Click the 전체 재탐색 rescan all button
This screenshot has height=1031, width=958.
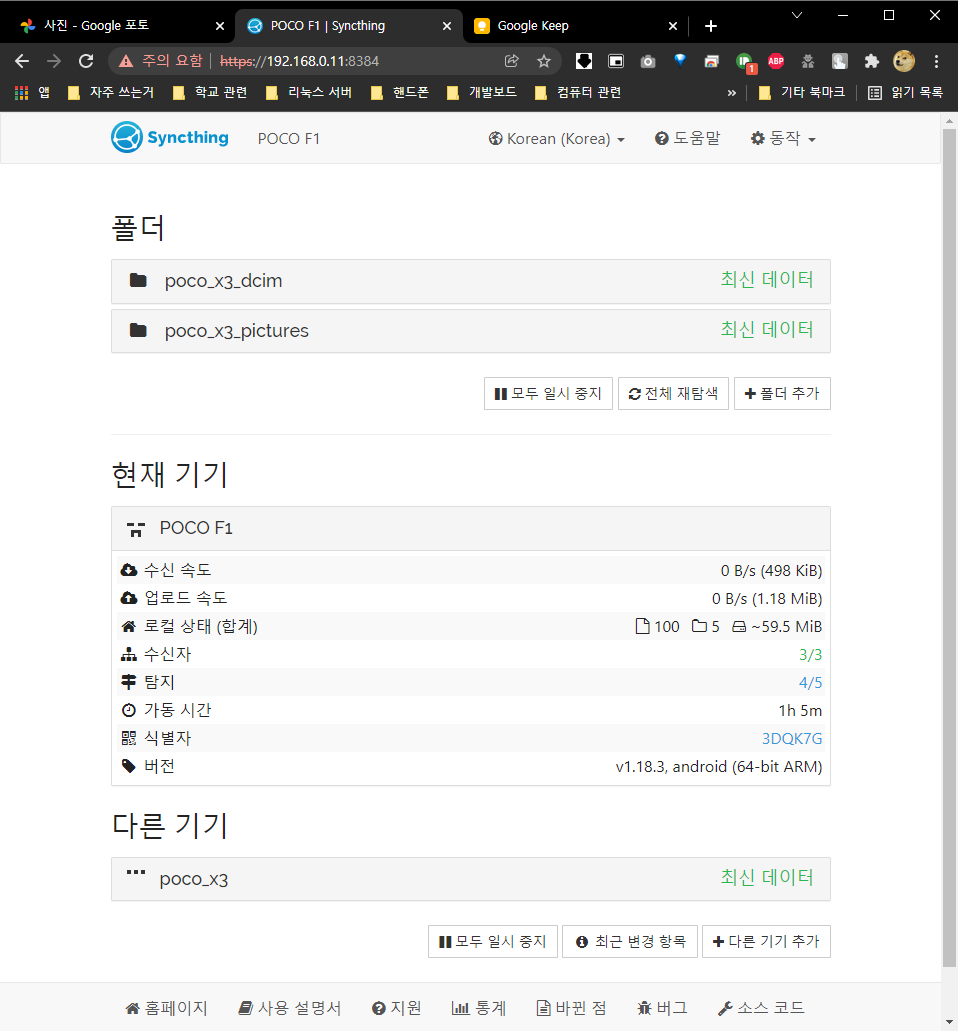673,393
